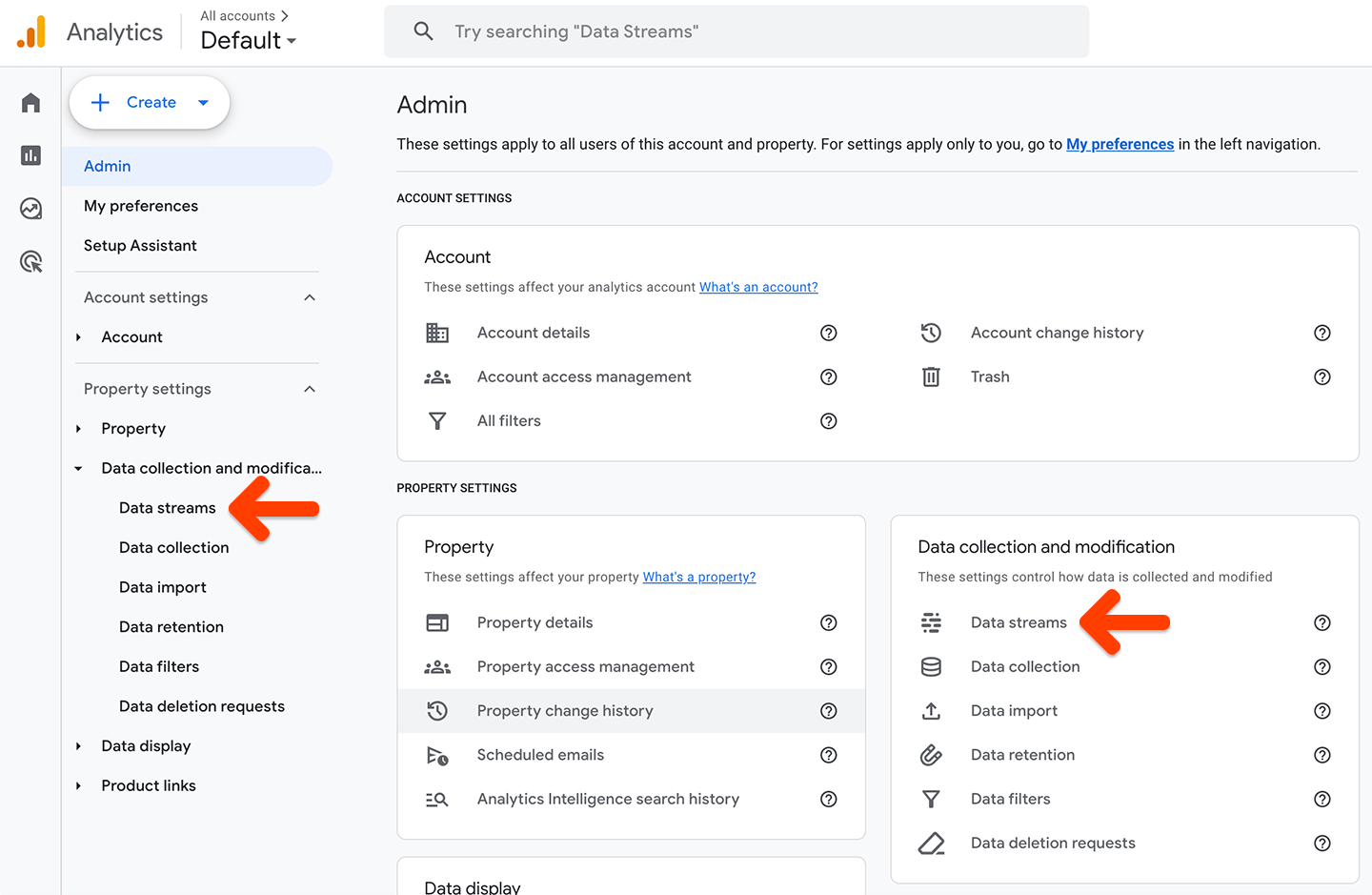This screenshot has width=1372, height=895.
Task: Open the My preferences link in description
Action: point(1120,144)
